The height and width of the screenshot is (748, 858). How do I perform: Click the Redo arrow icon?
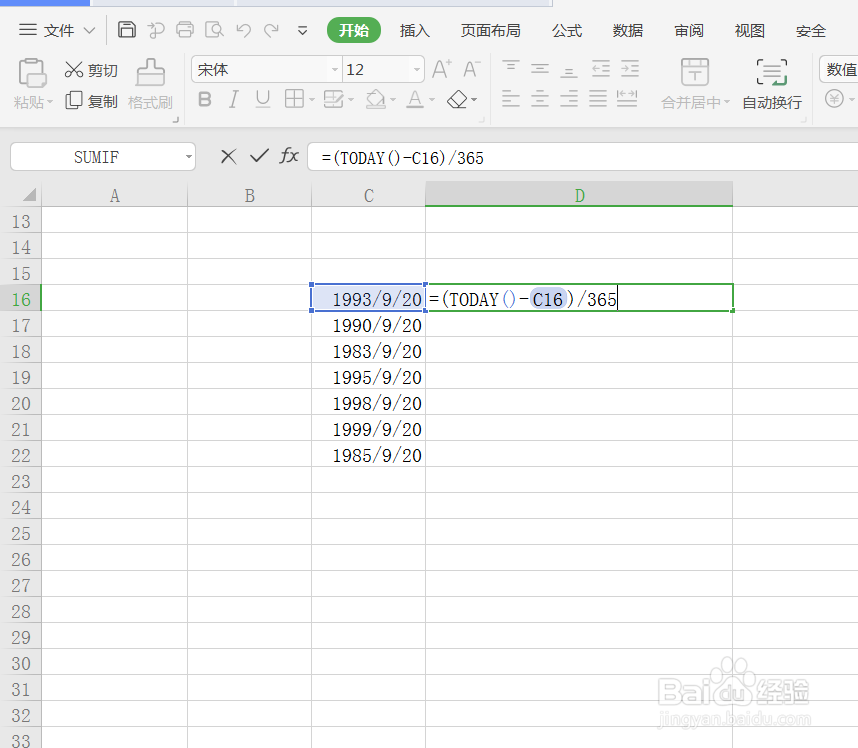tap(271, 30)
